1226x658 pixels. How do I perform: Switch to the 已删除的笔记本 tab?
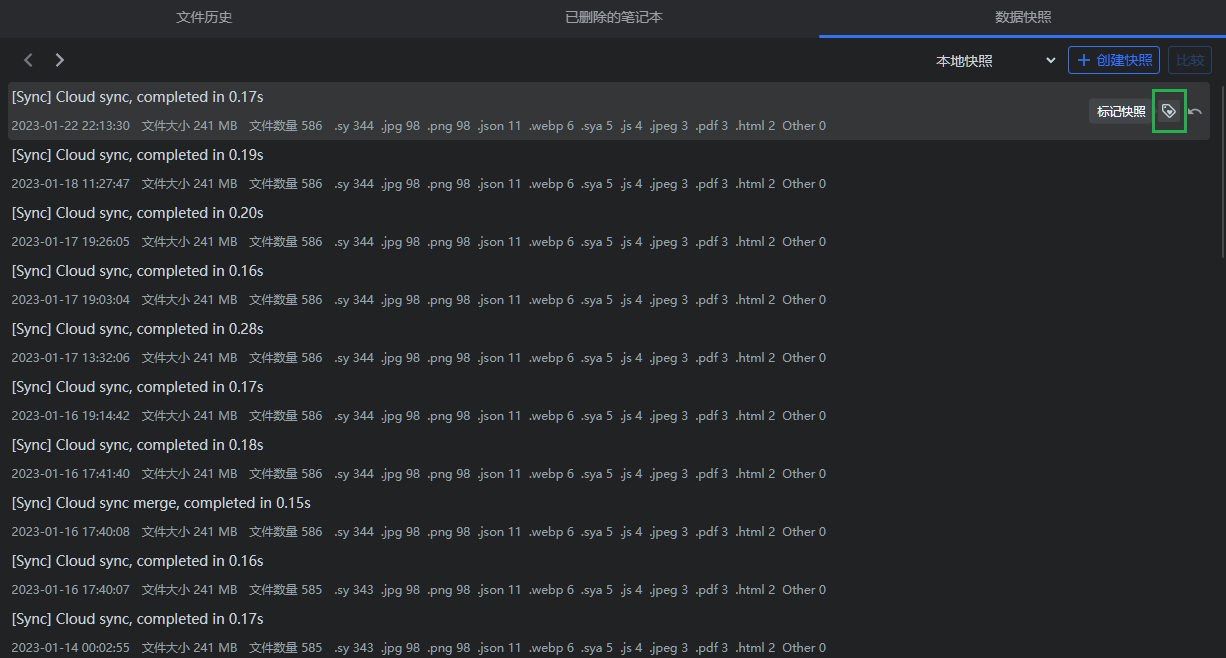(613, 18)
